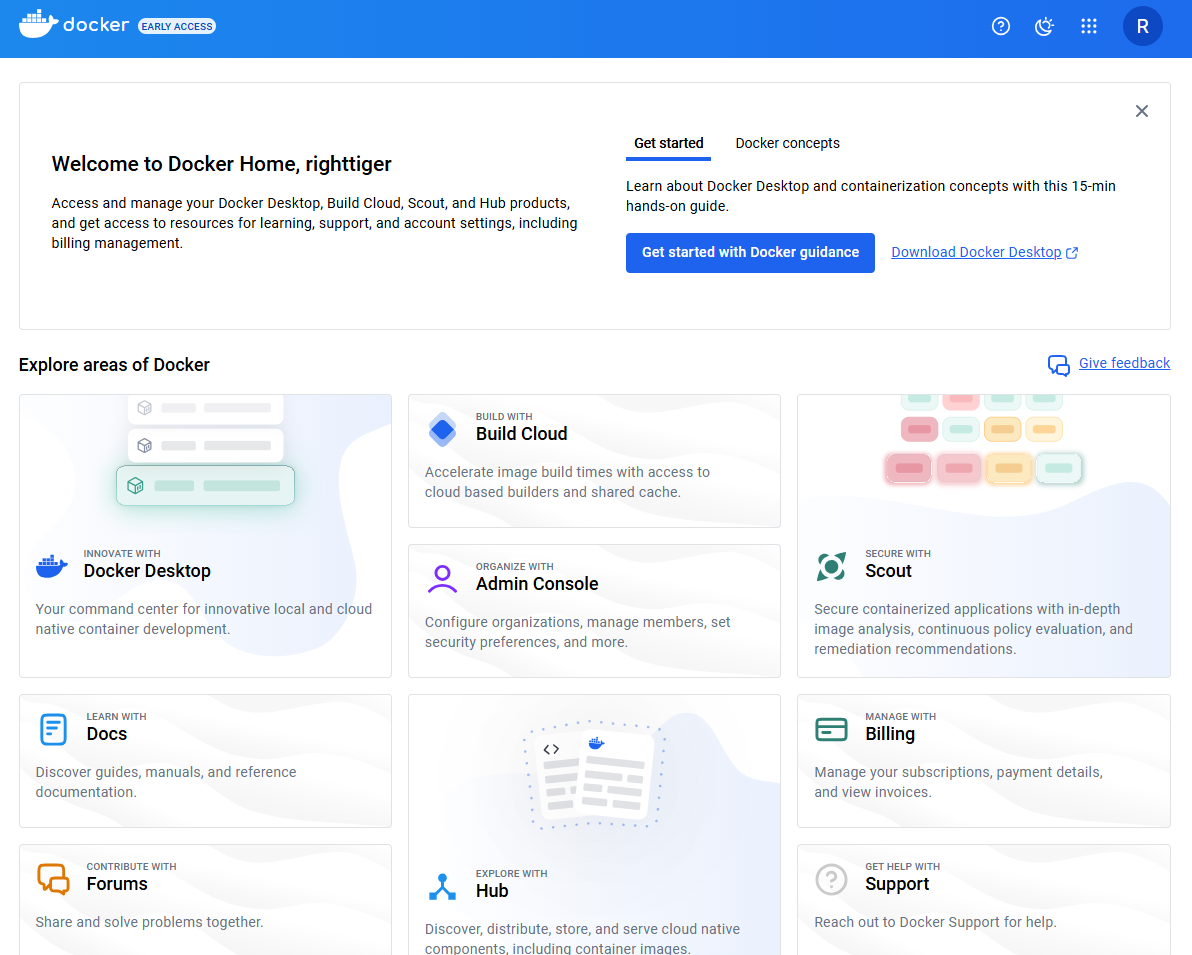
Task: Click 'EXPLORE WITH' label
Action: coord(512,874)
